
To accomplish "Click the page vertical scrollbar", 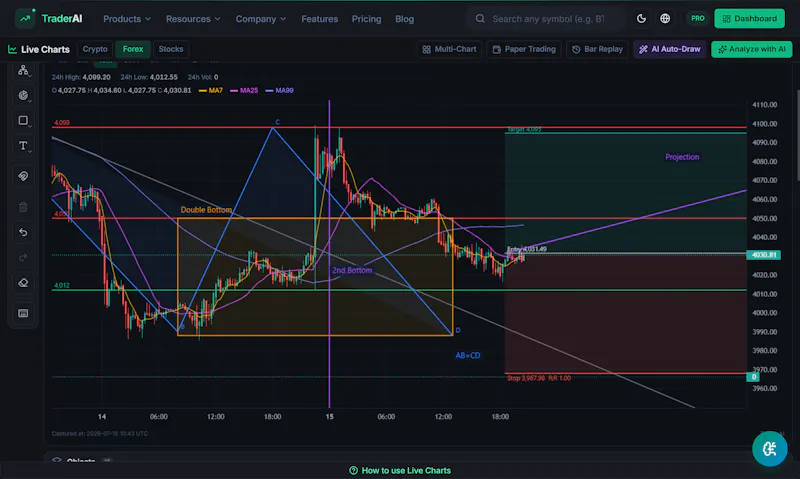I will (798, 135).
